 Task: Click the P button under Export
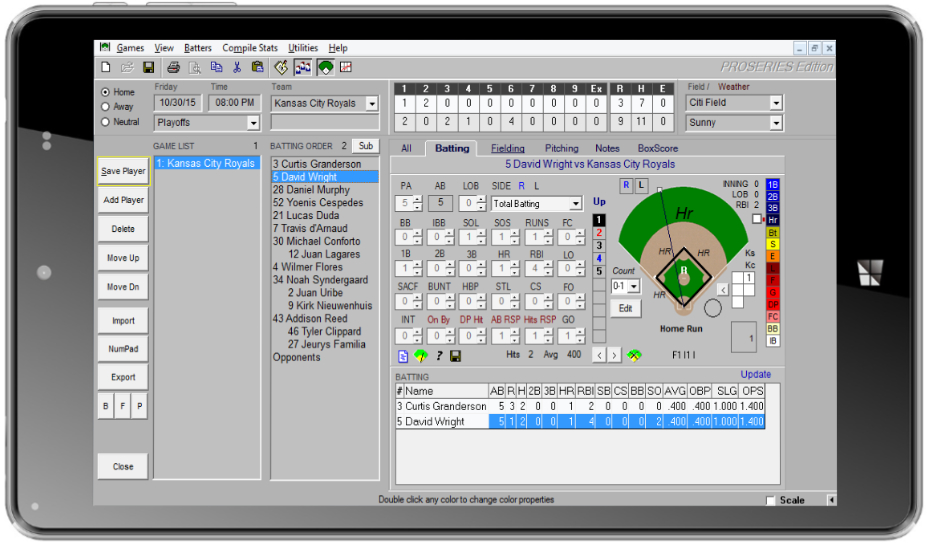click(139, 406)
